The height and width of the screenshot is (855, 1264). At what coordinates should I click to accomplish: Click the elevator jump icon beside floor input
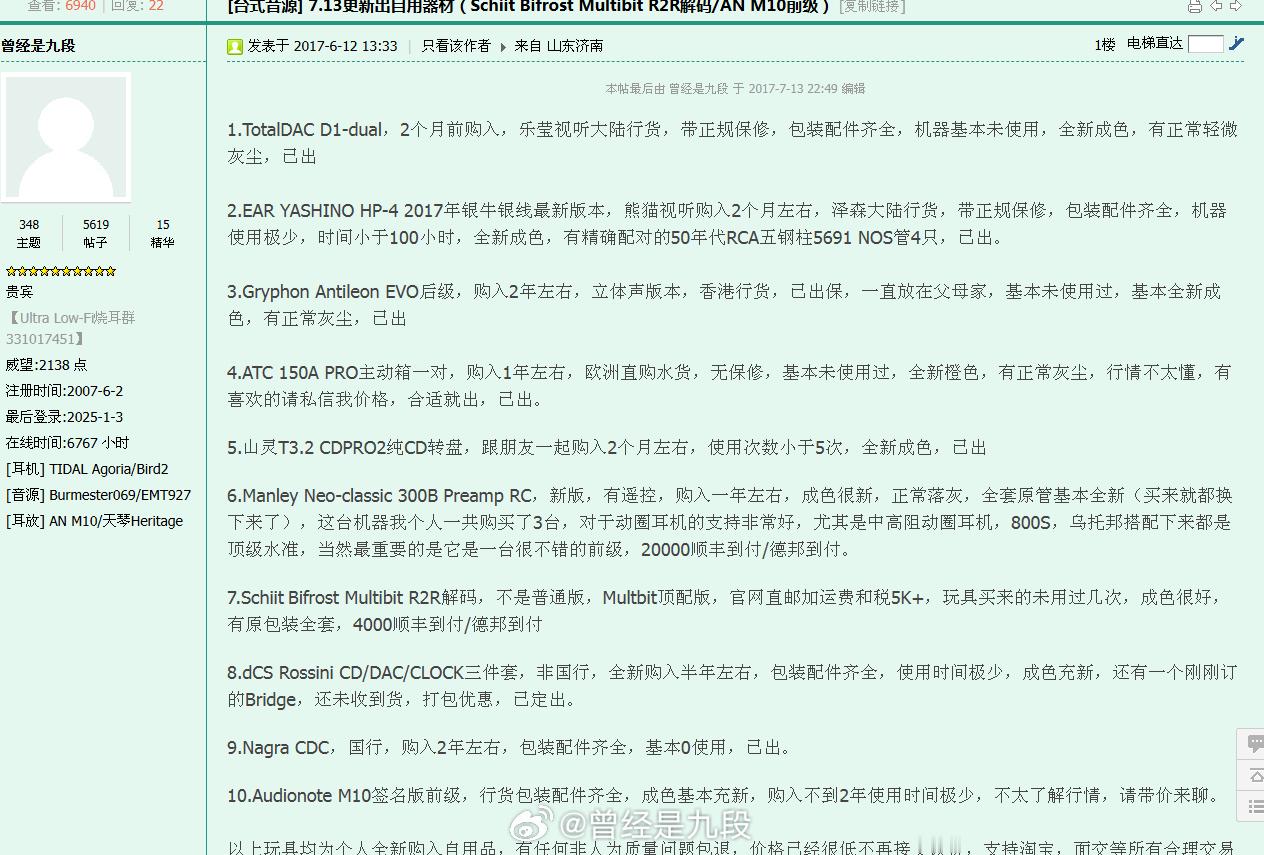[1237, 44]
